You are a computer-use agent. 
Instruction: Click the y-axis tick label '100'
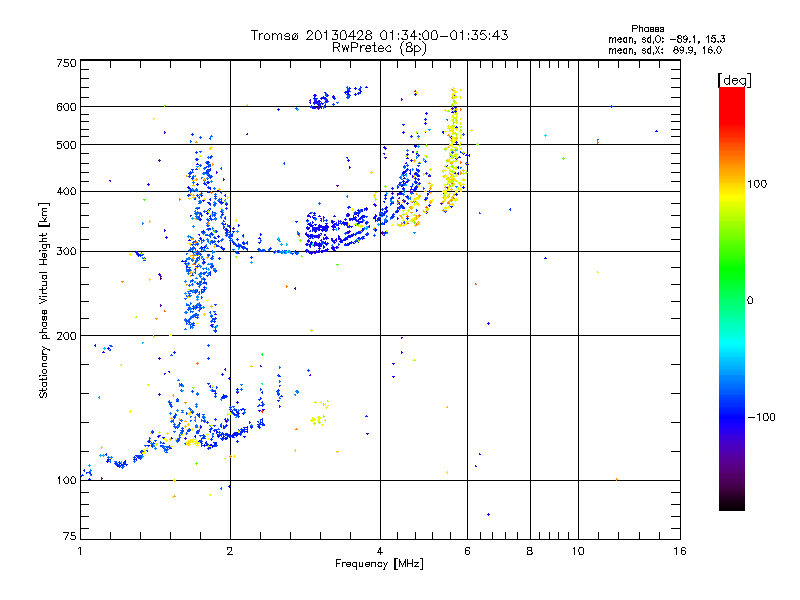point(66,481)
